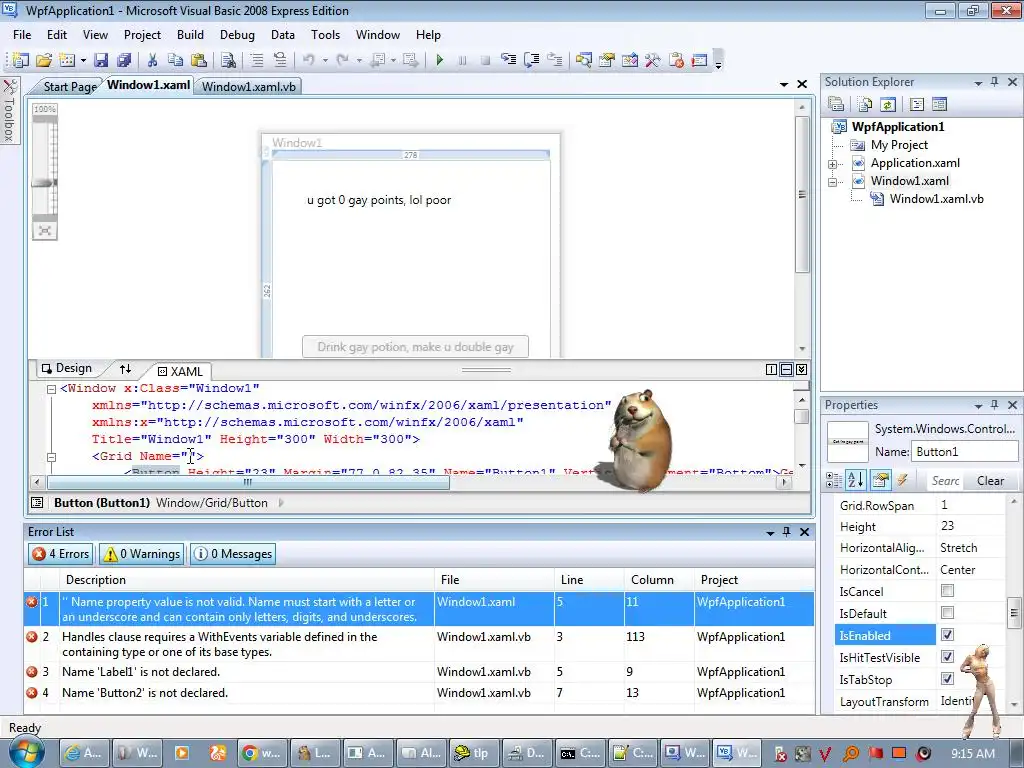Click the Step Over toolbar icon
The height and width of the screenshot is (768, 1024).
point(532,60)
